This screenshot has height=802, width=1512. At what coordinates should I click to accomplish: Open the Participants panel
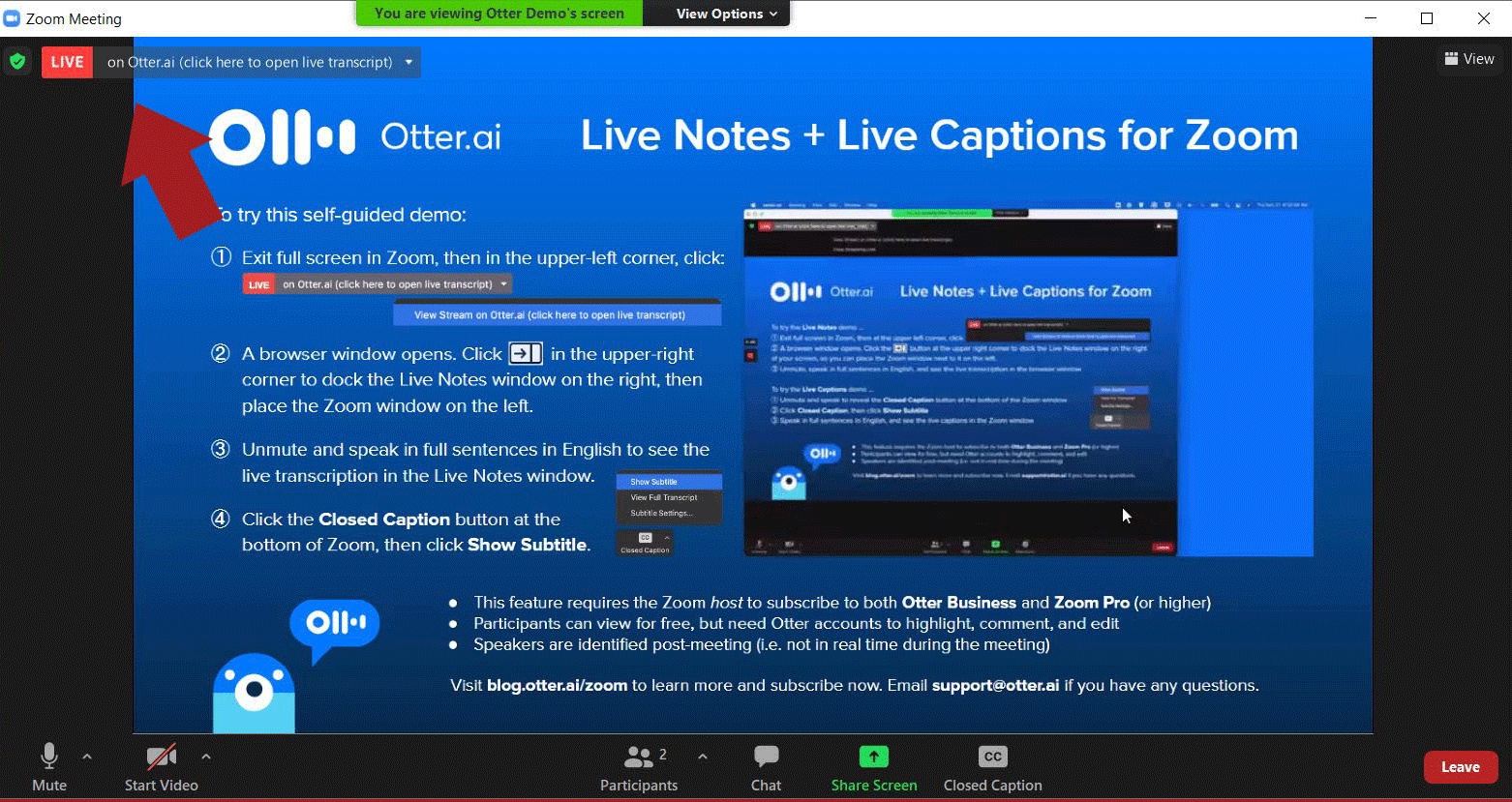639,768
